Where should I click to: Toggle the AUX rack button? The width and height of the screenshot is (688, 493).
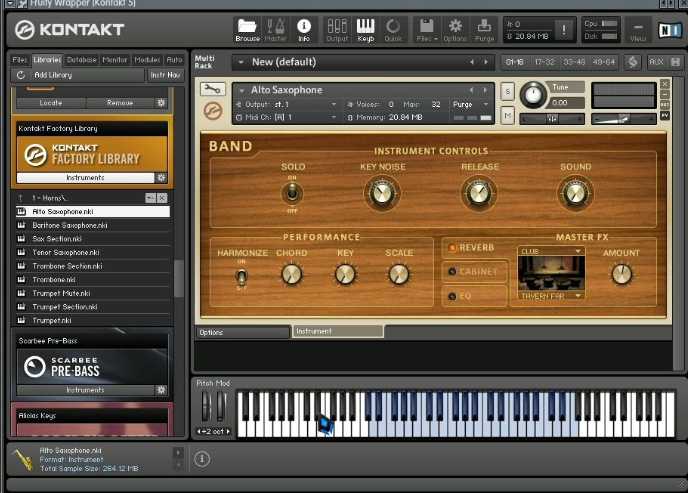click(x=656, y=62)
